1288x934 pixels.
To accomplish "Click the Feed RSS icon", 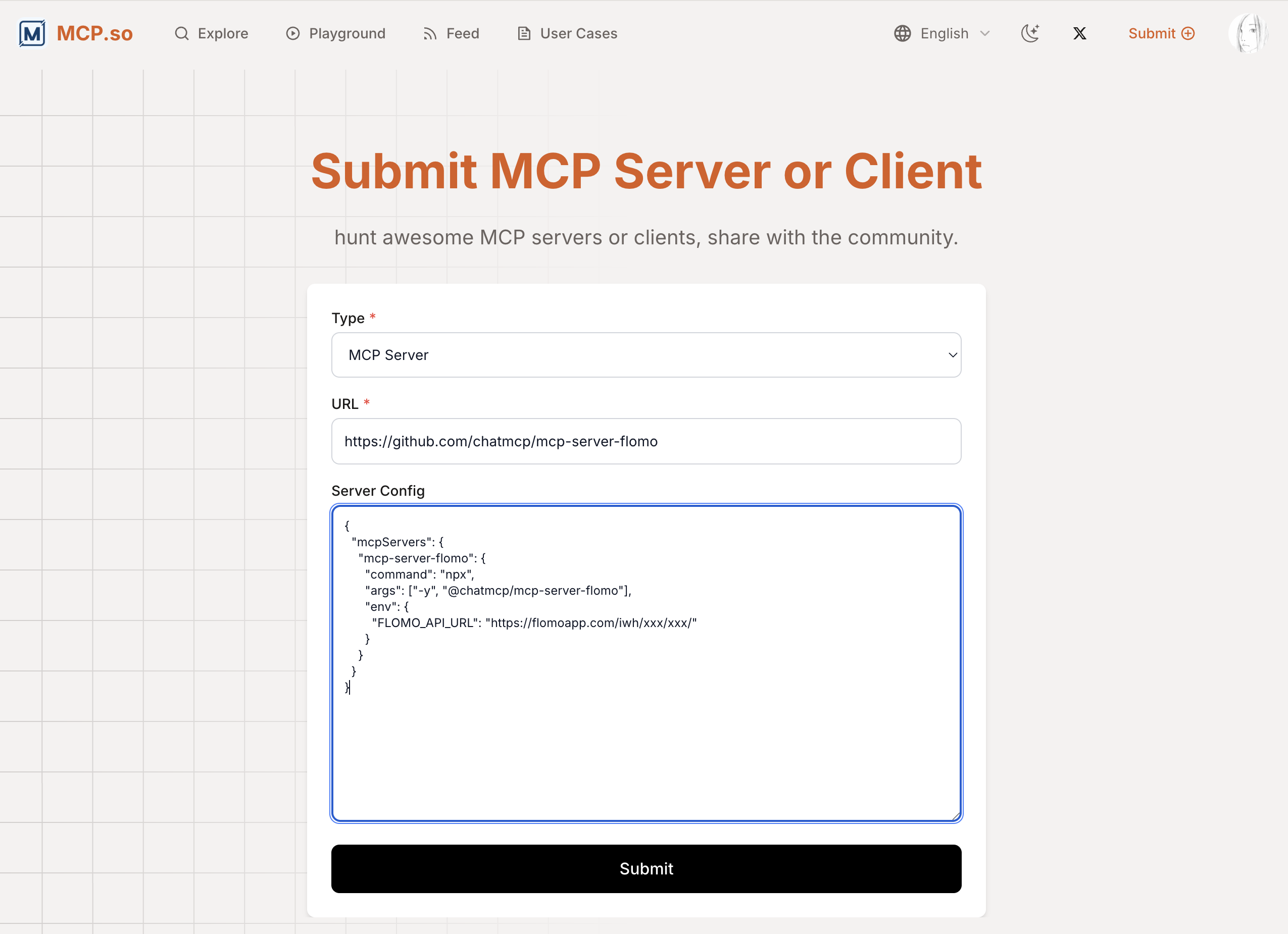I will click(x=430, y=33).
